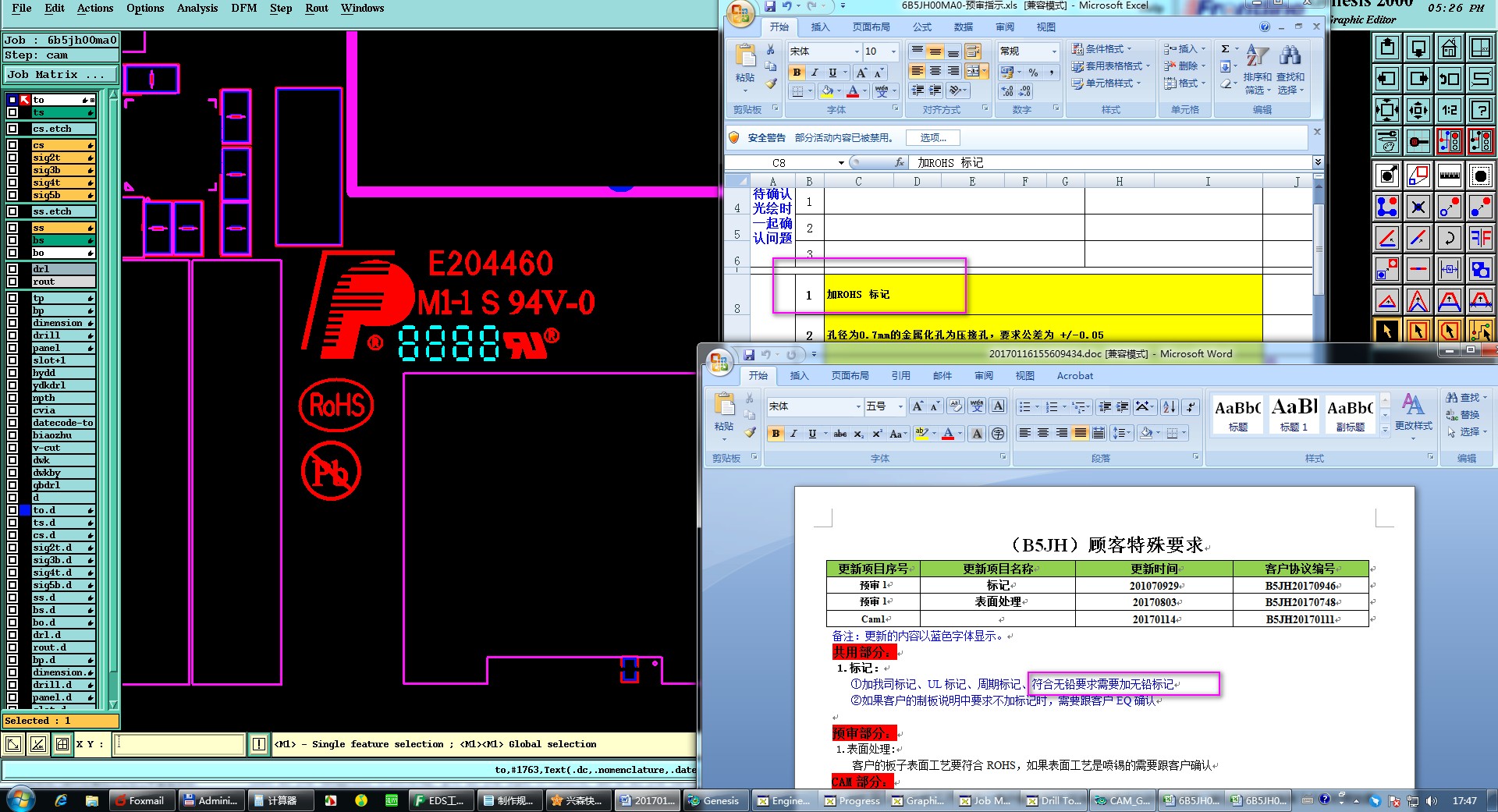
Task: Click the Word Italic button
Action: pos(793,434)
